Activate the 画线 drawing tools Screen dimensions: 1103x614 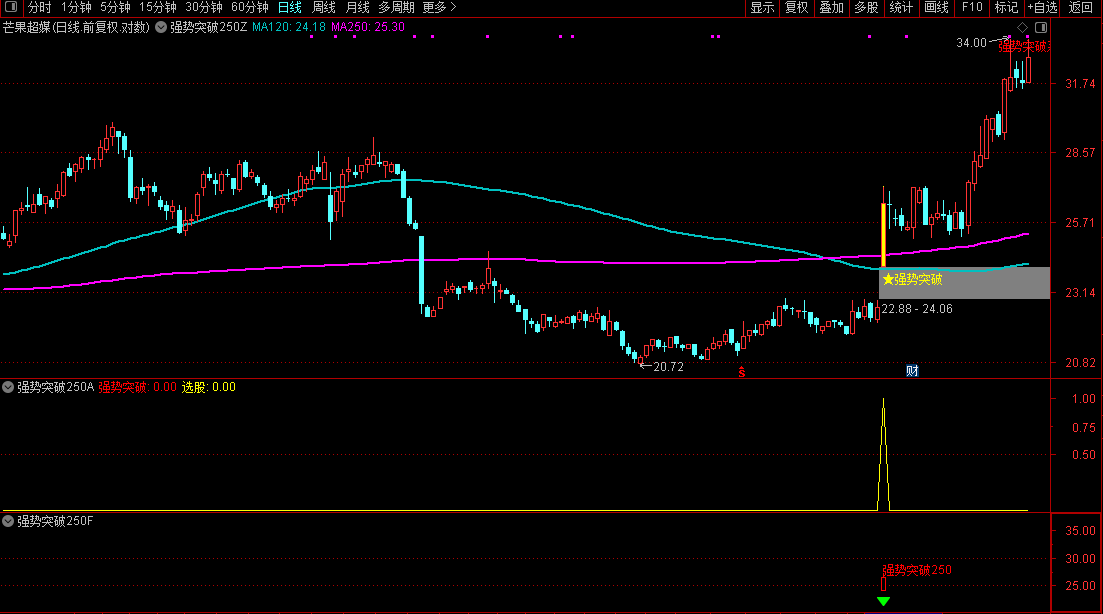[936, 8]
